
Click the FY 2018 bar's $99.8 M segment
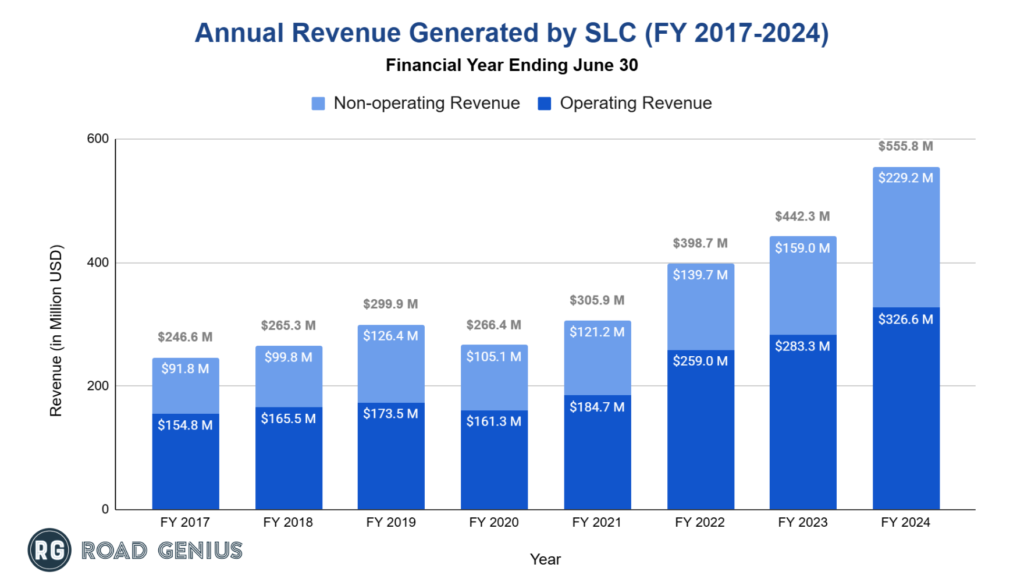[288, 378]
